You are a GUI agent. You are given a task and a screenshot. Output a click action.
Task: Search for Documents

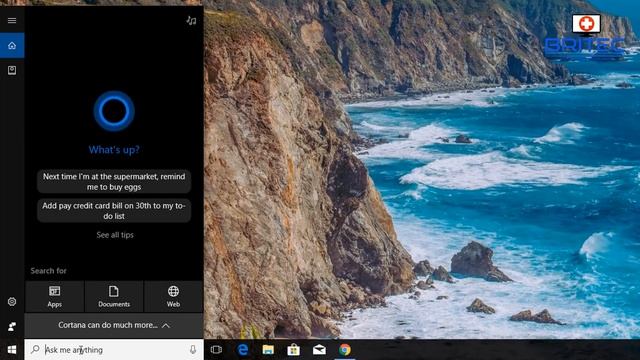coord(114,297)
